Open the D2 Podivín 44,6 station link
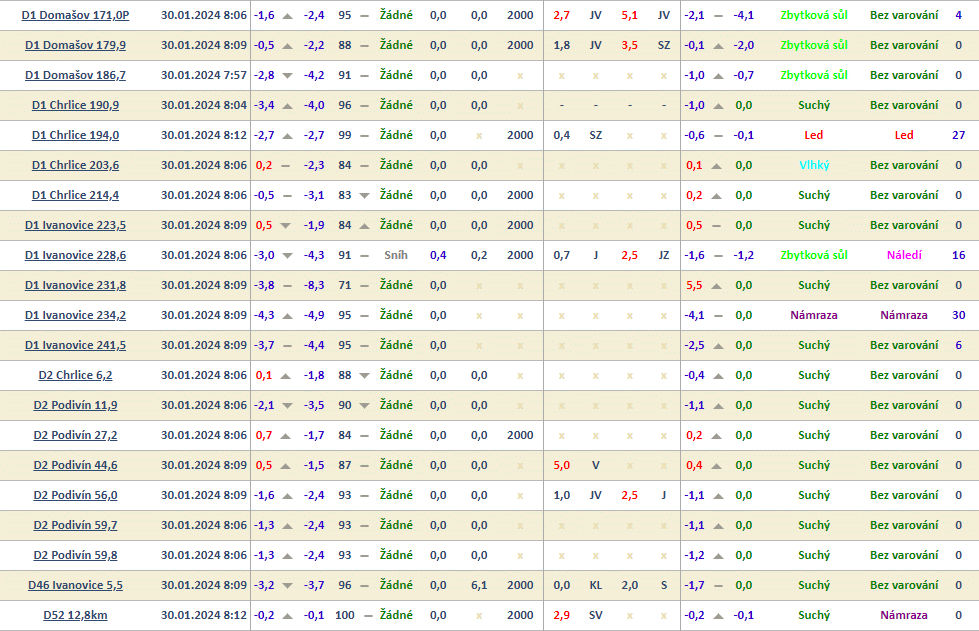 (75, 466)
